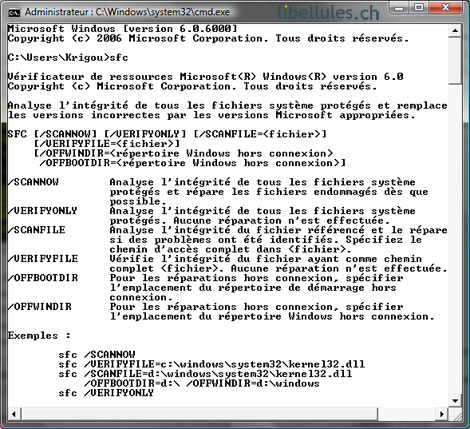Click the 'Exemples :' heading text
This screenshot has width=470, height=429.
click(x=39, y=336)
